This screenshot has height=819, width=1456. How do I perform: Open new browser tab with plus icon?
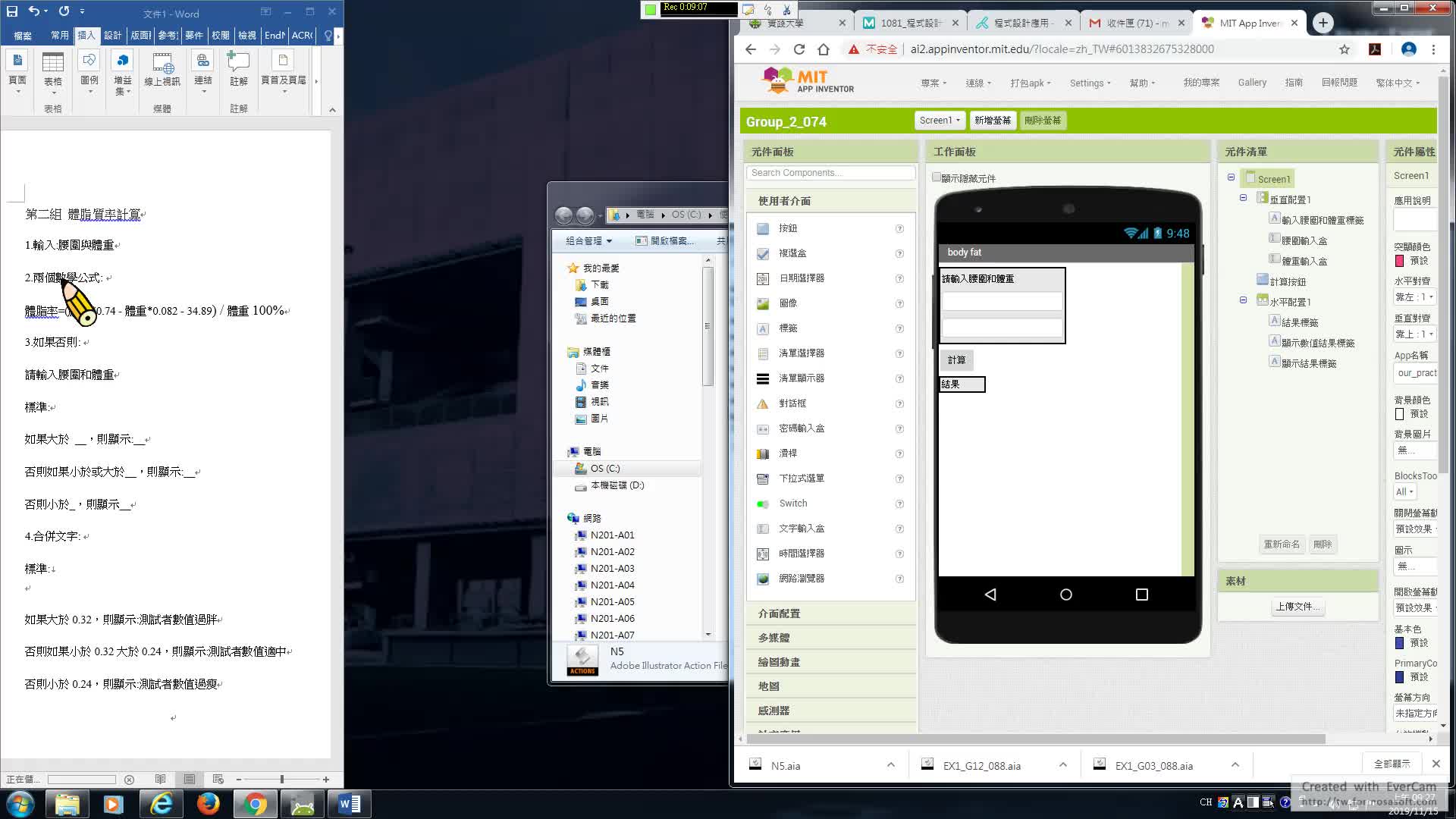point(1323,23)
